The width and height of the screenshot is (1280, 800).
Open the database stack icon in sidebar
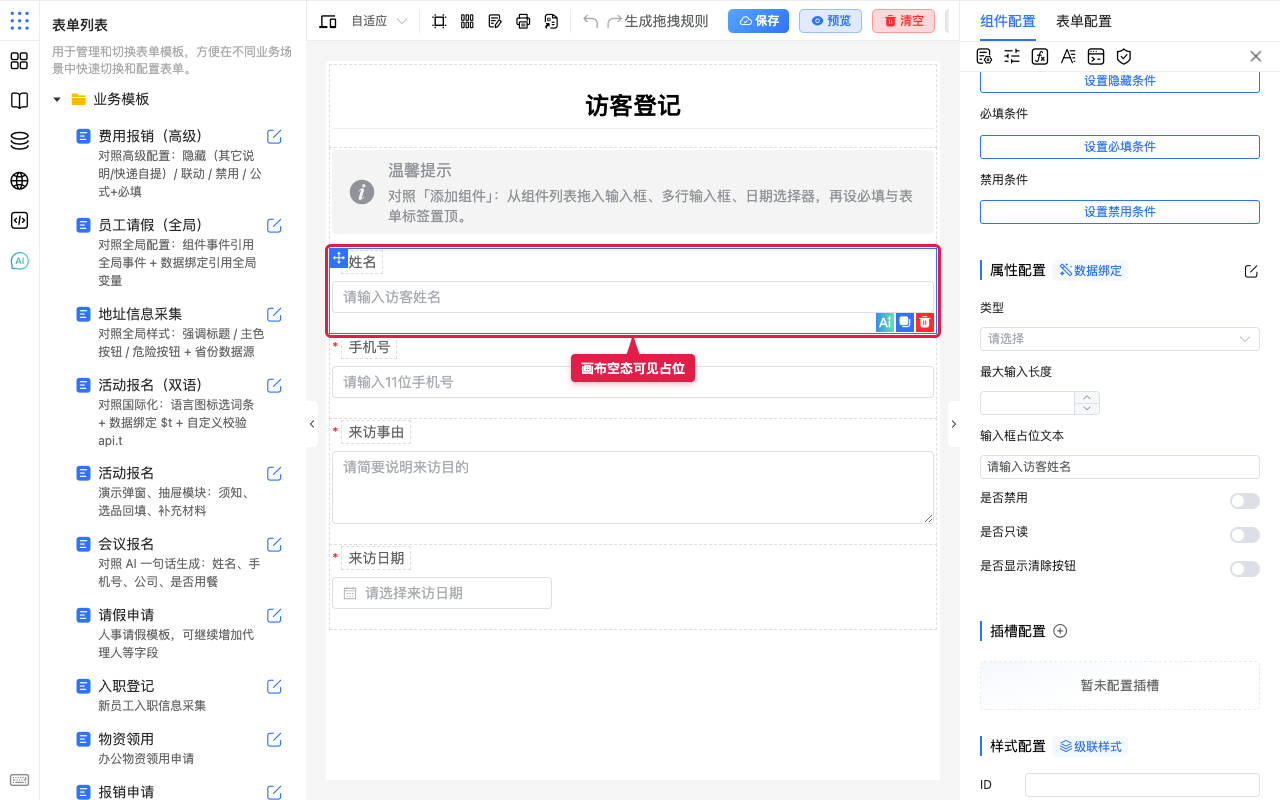[19, 141]
